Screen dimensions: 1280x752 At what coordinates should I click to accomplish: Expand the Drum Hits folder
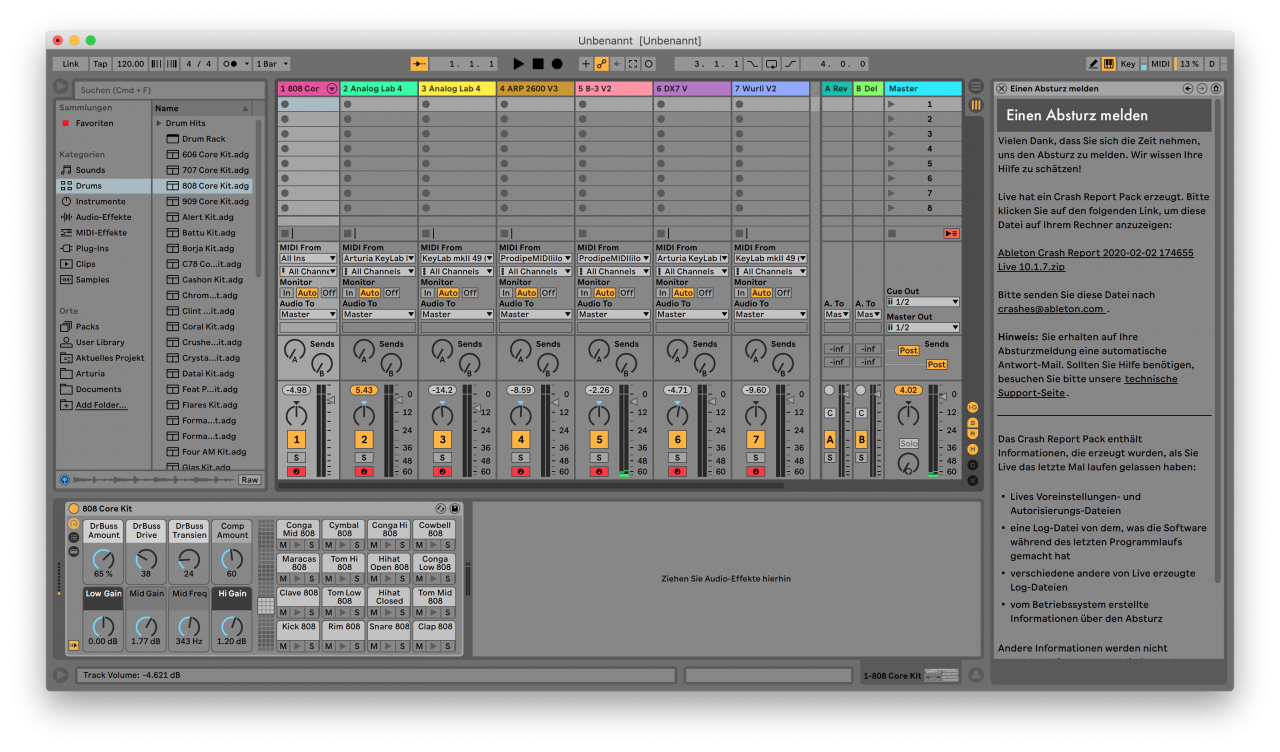[159, 123]
